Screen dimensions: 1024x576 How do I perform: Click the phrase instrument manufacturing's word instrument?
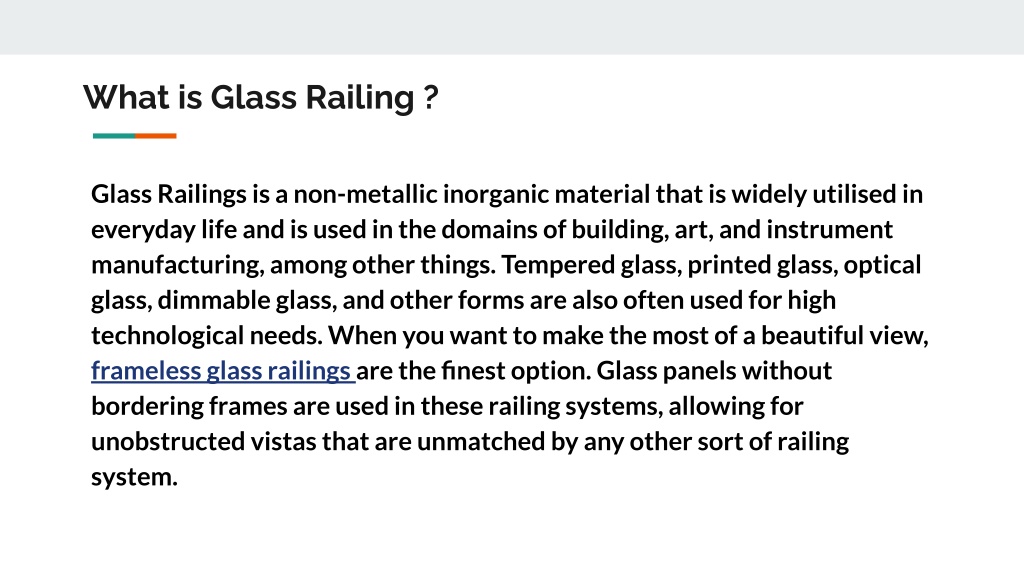pyautogui.click(x=829, y=230)
